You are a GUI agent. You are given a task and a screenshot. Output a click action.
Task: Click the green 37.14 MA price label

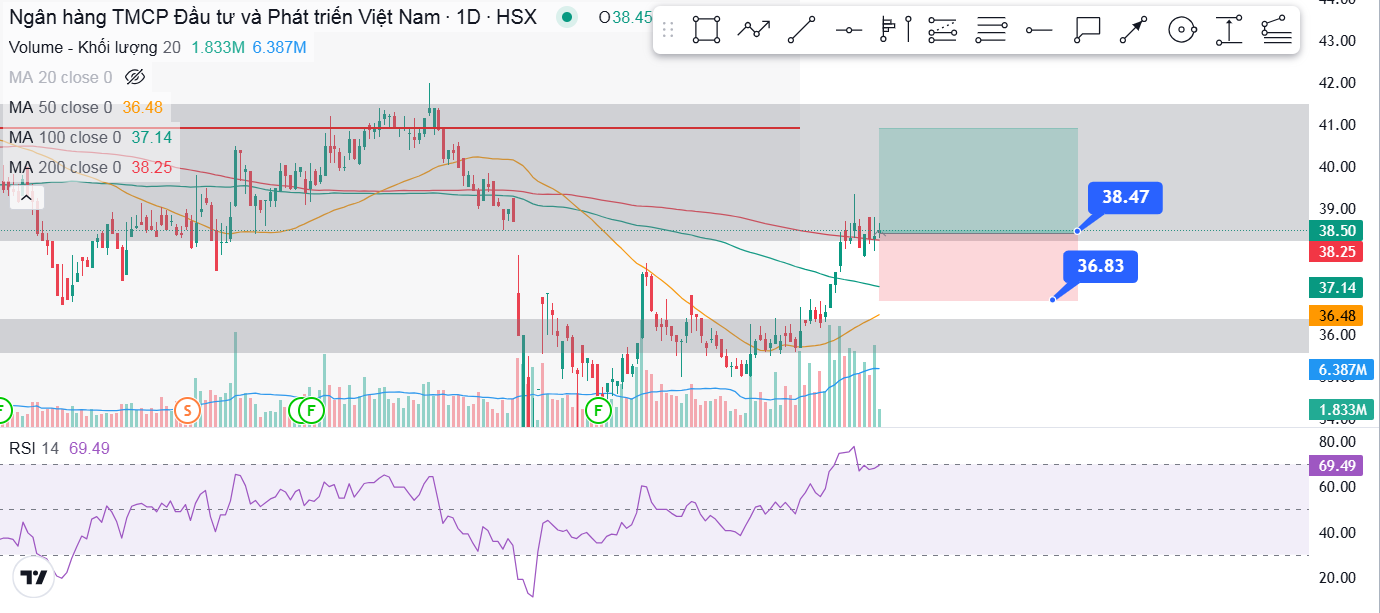point(1336,288)
